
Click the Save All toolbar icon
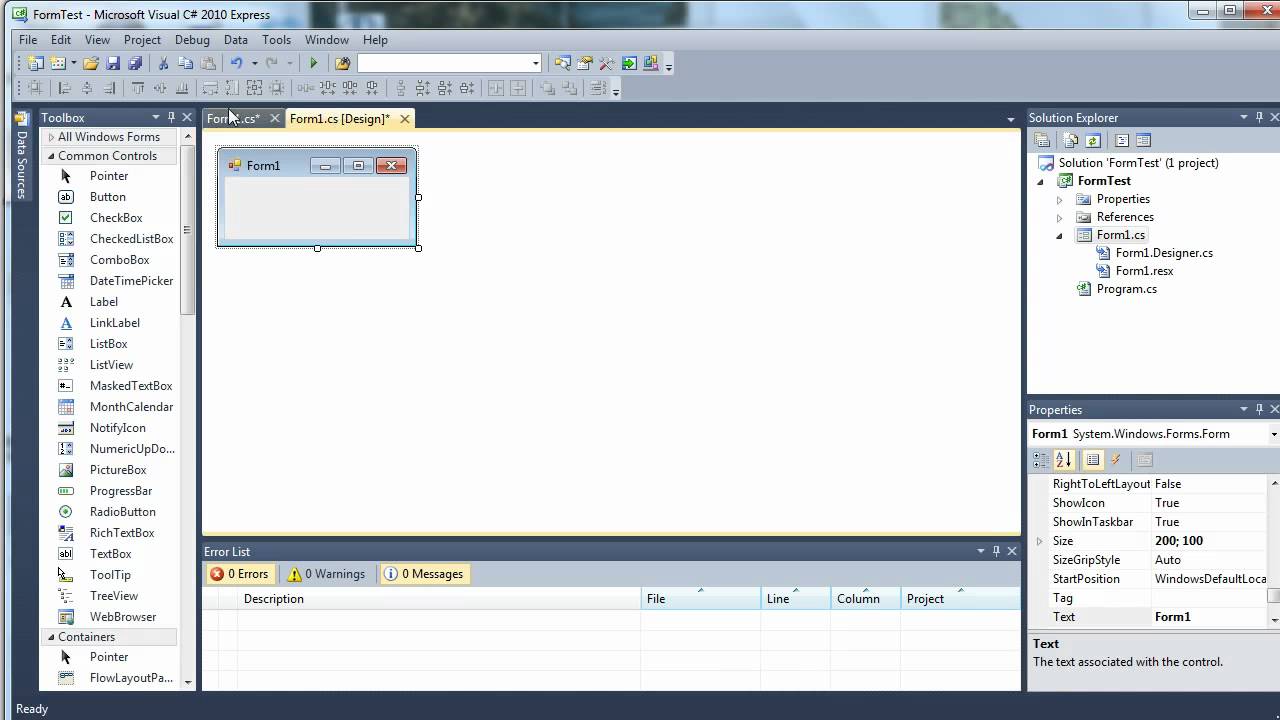pyautogui.click(x=135, y=63)
